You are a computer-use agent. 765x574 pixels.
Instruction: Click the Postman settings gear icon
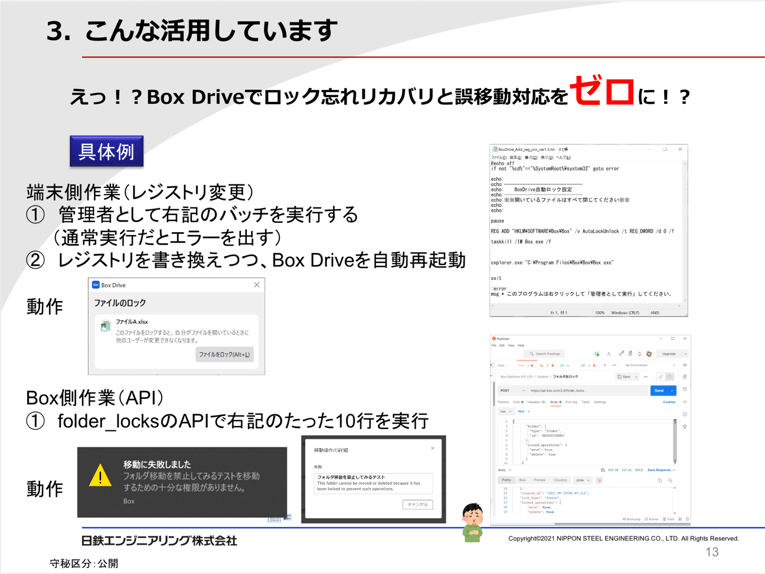coord(630,354)
